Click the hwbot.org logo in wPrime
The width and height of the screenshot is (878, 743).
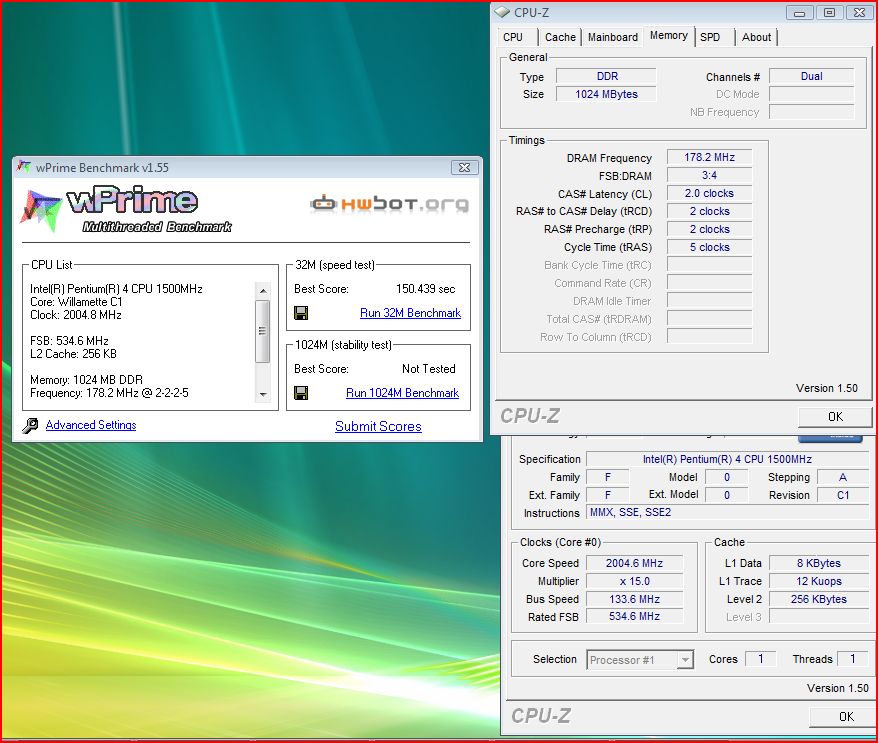[x=390, y=204]
